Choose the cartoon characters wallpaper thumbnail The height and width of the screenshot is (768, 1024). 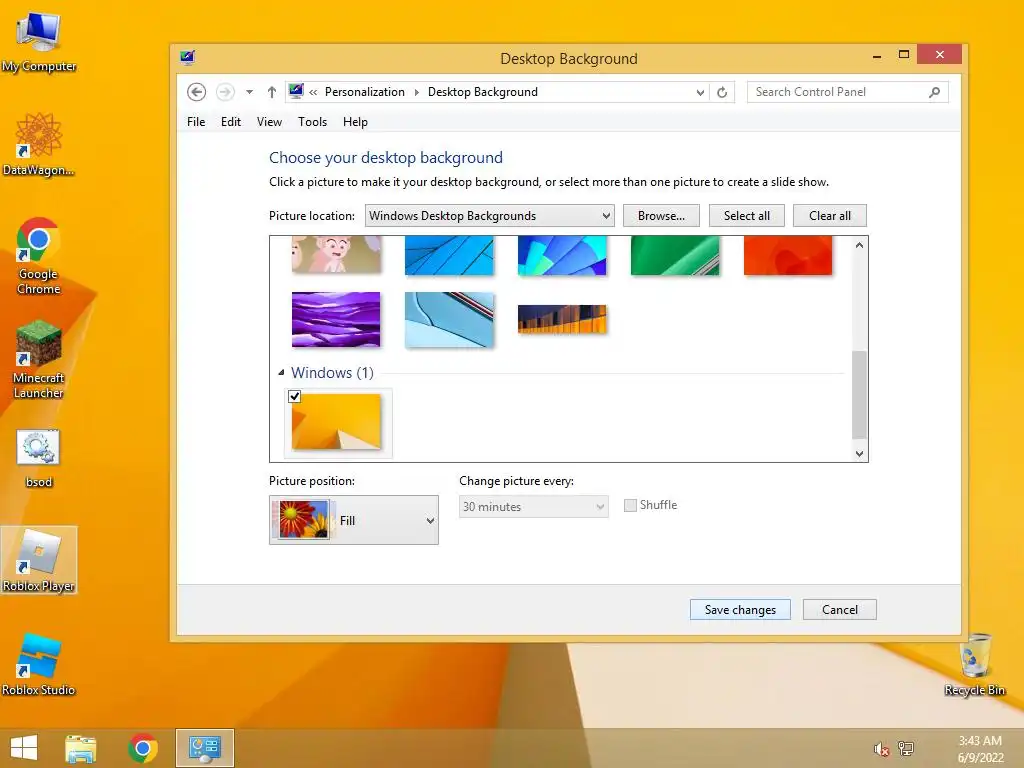tap(336, 255)
